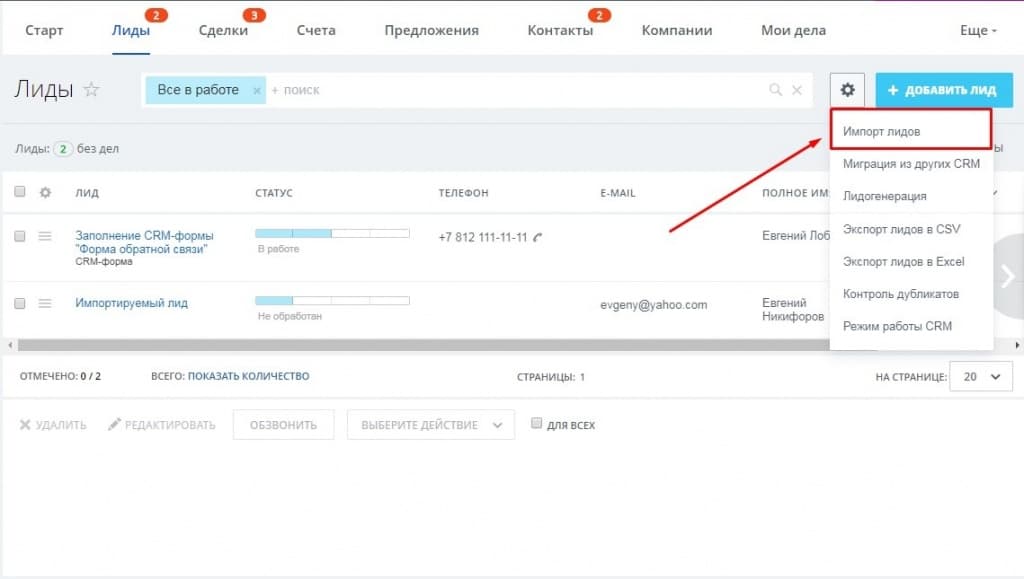The width and height of the screenshot is (1024, 579).
Task: Click the star icon next to Лиды title
Action: [x=91, y=90]
